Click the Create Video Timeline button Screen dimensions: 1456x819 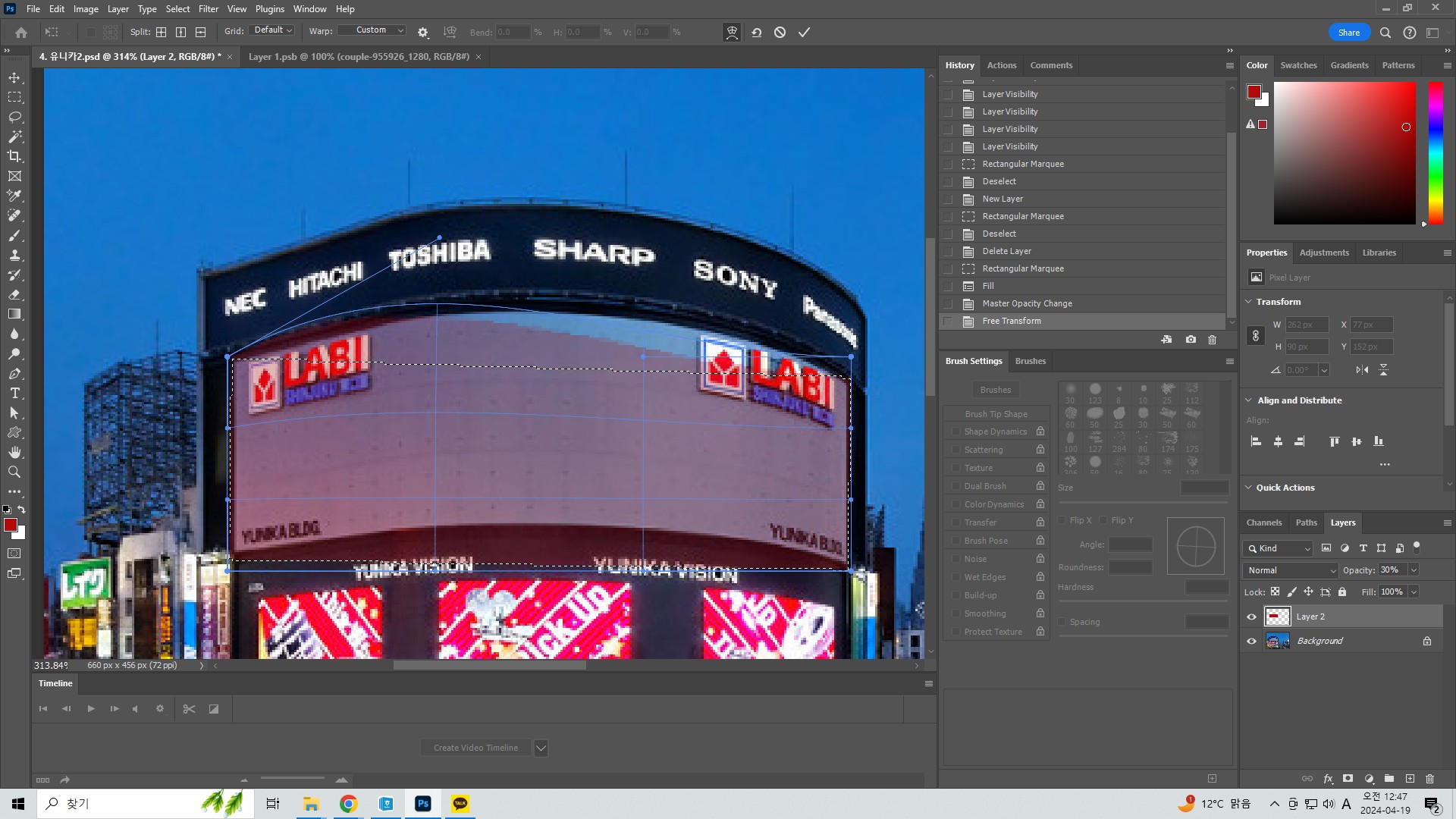tap(475, 748)
